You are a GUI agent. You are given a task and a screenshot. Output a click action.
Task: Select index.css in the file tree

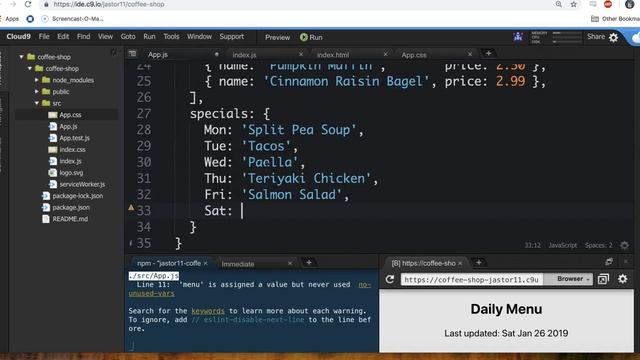(x=72, y=149)
